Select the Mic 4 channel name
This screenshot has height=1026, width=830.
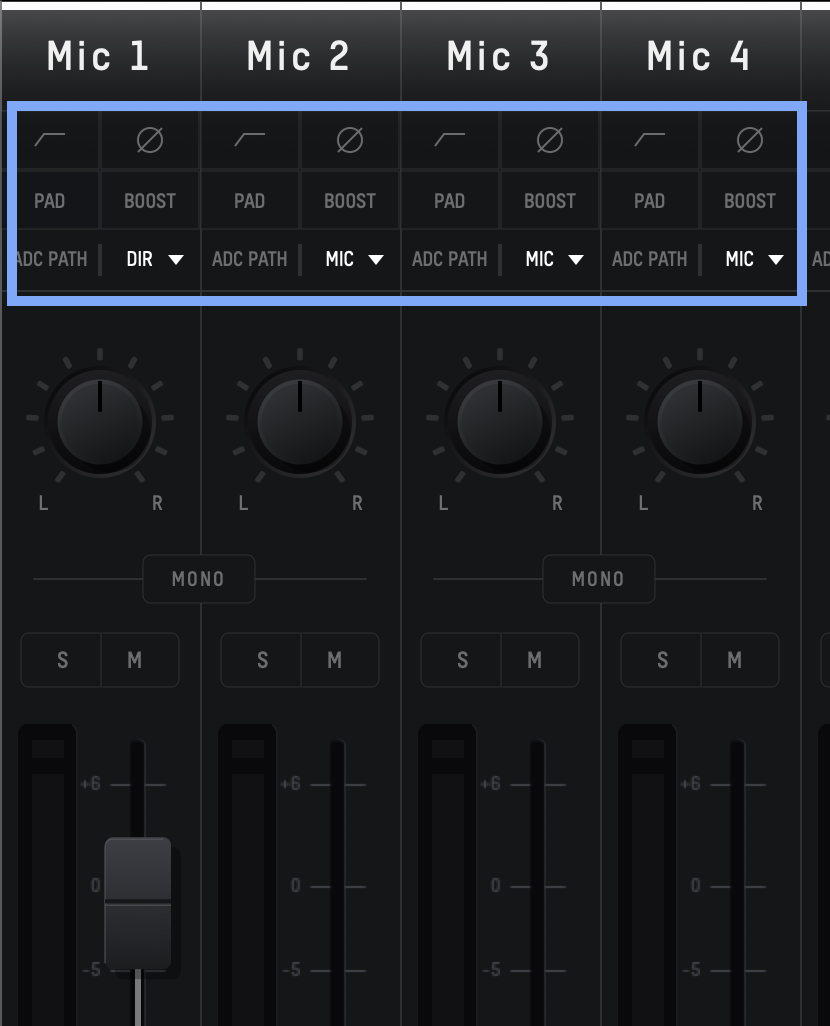[x=698, y=56]
